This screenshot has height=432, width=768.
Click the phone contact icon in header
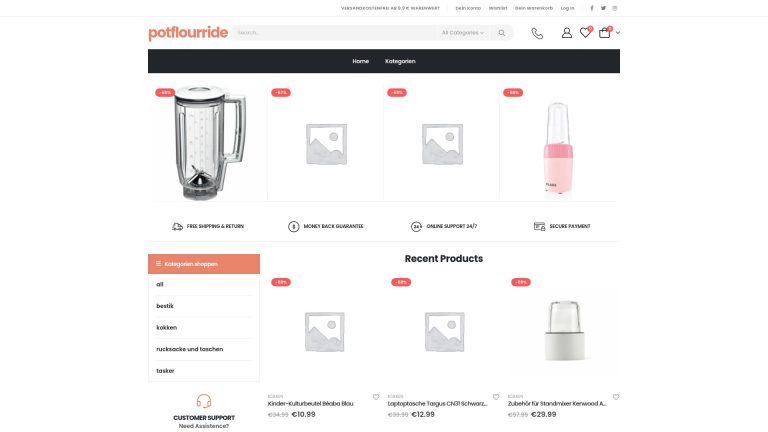coord(537,33)
